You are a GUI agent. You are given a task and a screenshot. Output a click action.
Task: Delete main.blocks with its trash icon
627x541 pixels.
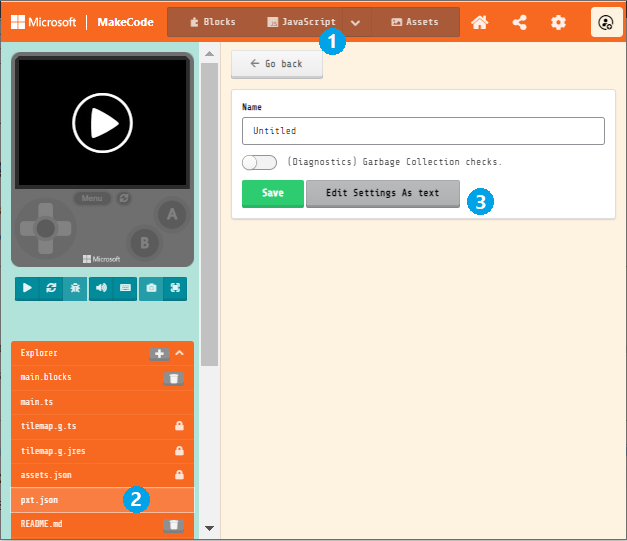[x=174, y=378]
